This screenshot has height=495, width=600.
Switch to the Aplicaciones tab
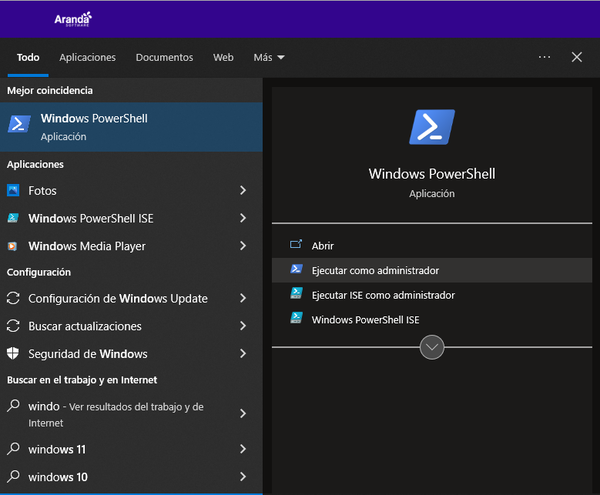[87, 57]
